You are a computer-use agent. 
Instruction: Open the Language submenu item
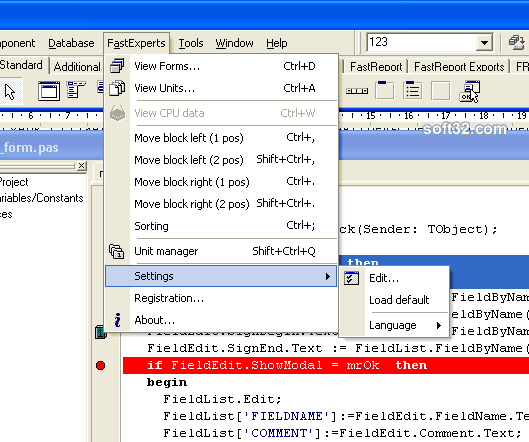coord(394,325)
